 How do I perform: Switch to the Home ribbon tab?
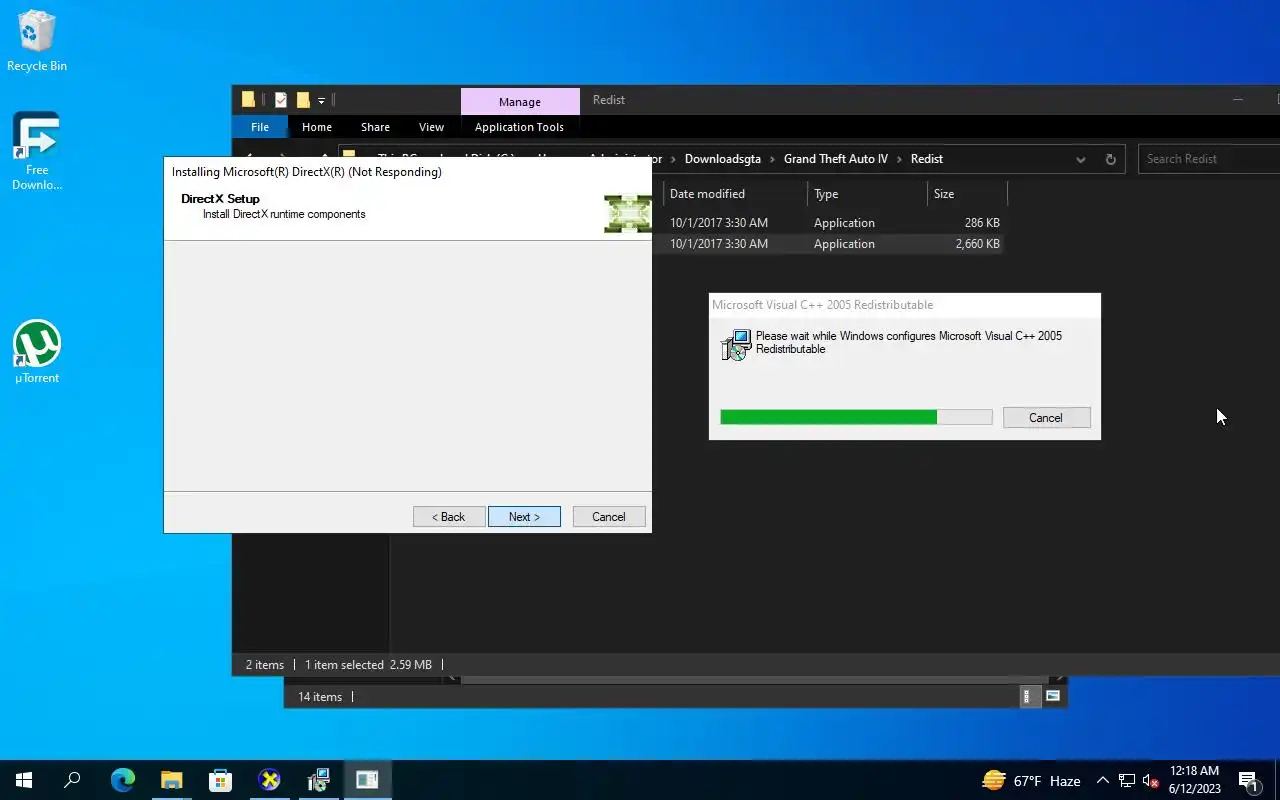(317, 127)
